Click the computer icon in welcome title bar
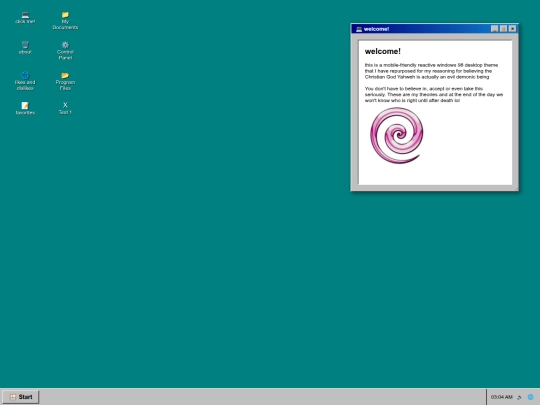 tap(359, 29)
